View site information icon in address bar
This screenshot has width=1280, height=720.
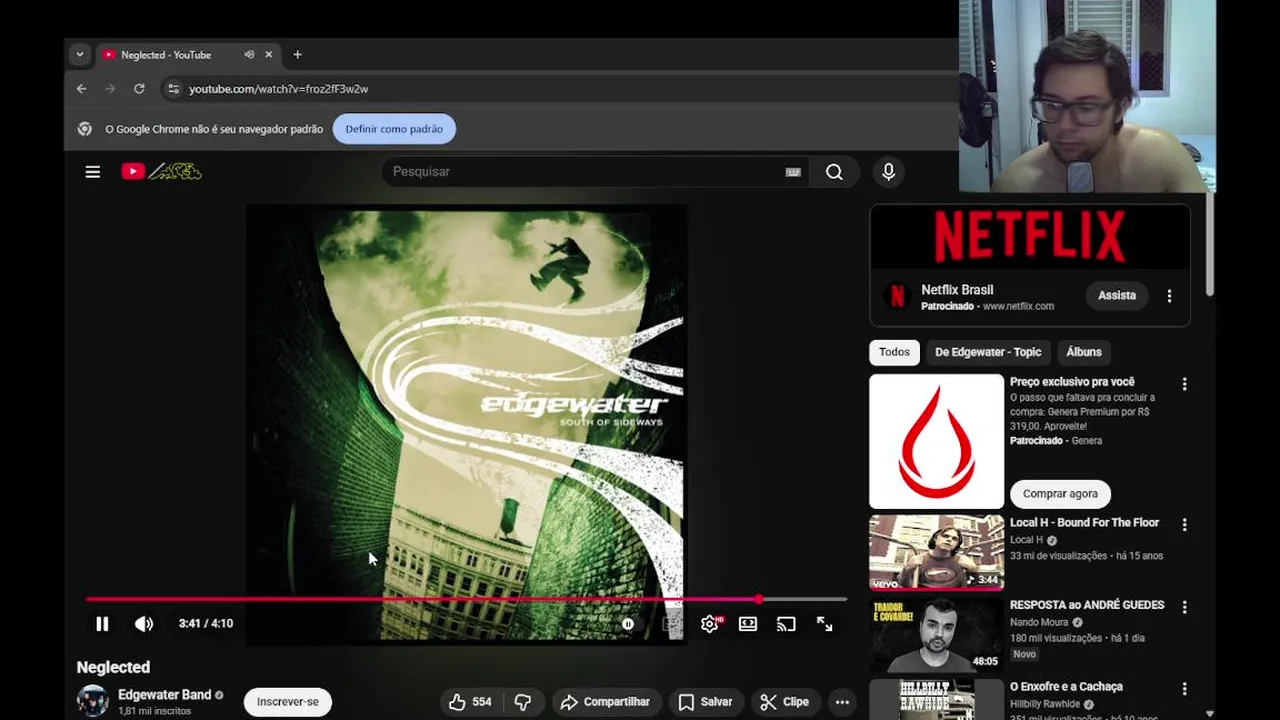tap(173, 89)
